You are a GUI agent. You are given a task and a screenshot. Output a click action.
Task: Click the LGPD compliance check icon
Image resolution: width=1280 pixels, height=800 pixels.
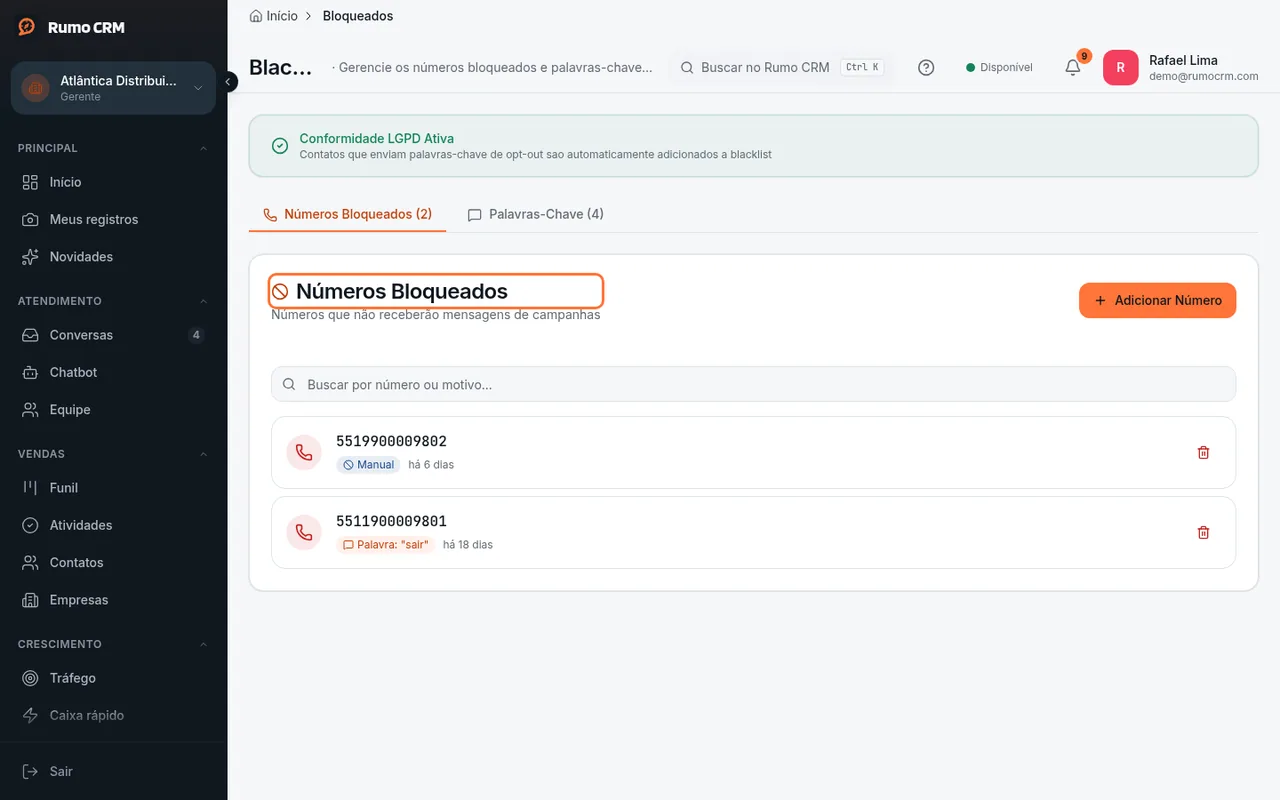coord(280,146)
